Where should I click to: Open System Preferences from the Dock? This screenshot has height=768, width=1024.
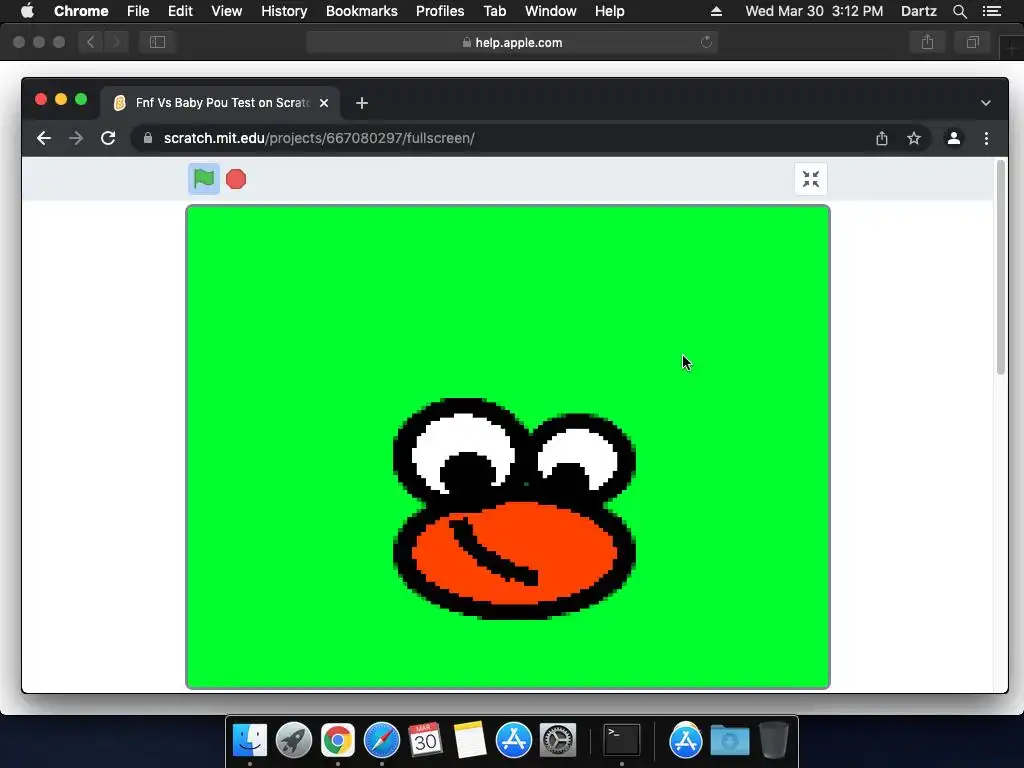(557, 740)
